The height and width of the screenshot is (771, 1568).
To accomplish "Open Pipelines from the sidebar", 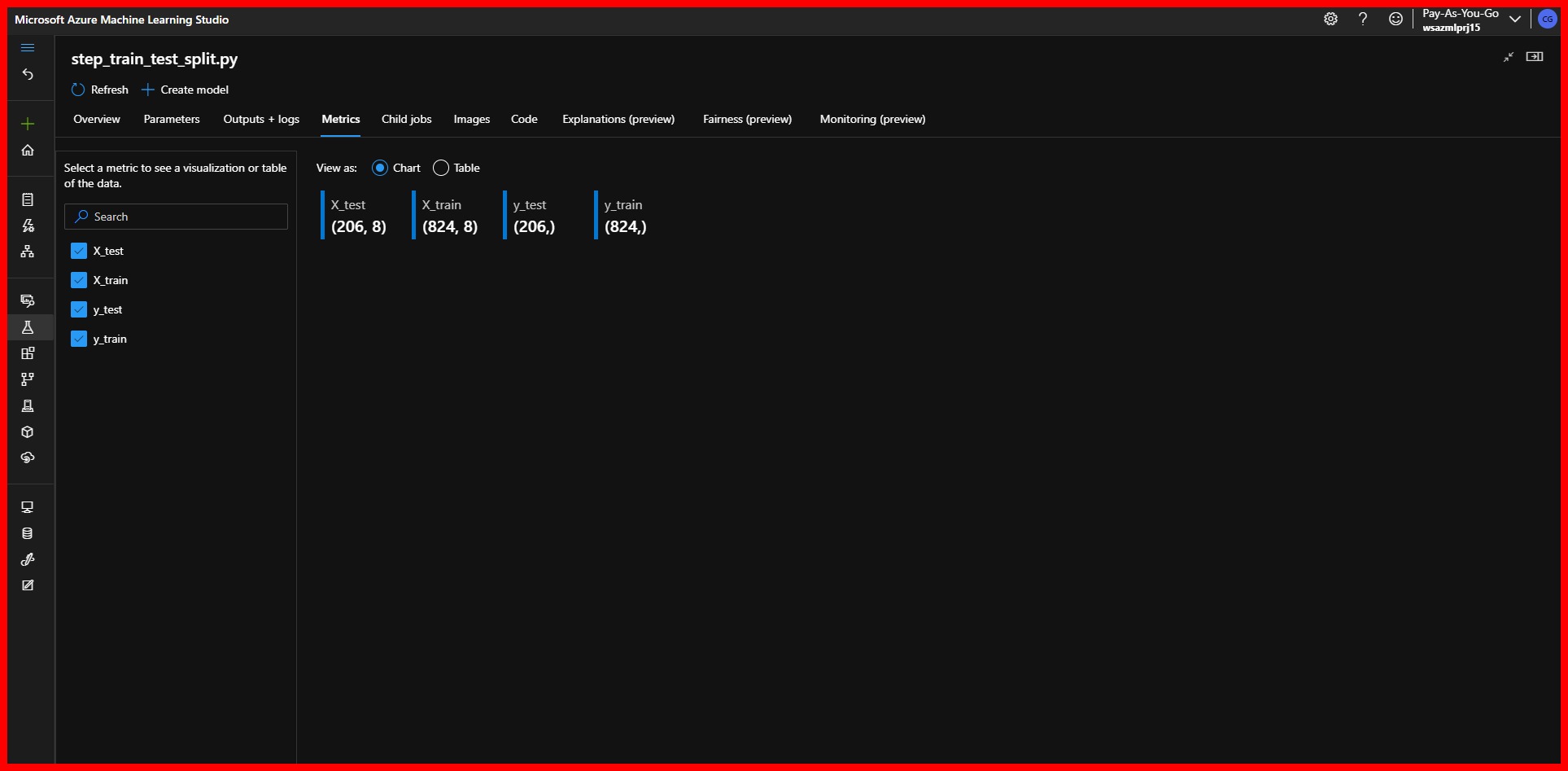I will (28, 379).
